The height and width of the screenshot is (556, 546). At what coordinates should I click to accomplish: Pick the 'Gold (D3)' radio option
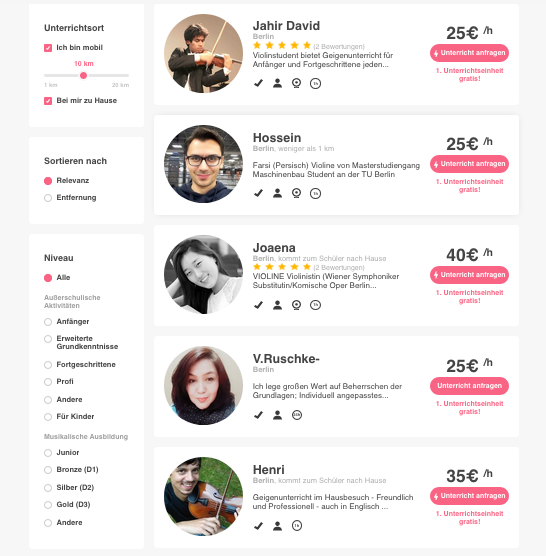point(48,505)
